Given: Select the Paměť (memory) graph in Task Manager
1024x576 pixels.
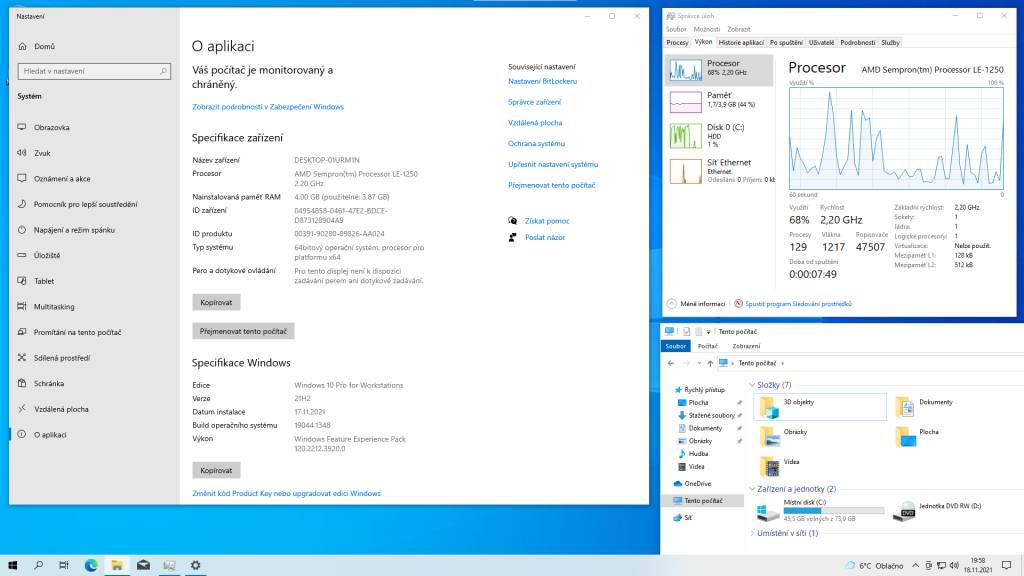Looking at the screenshot, I should (x=718, y=100).
